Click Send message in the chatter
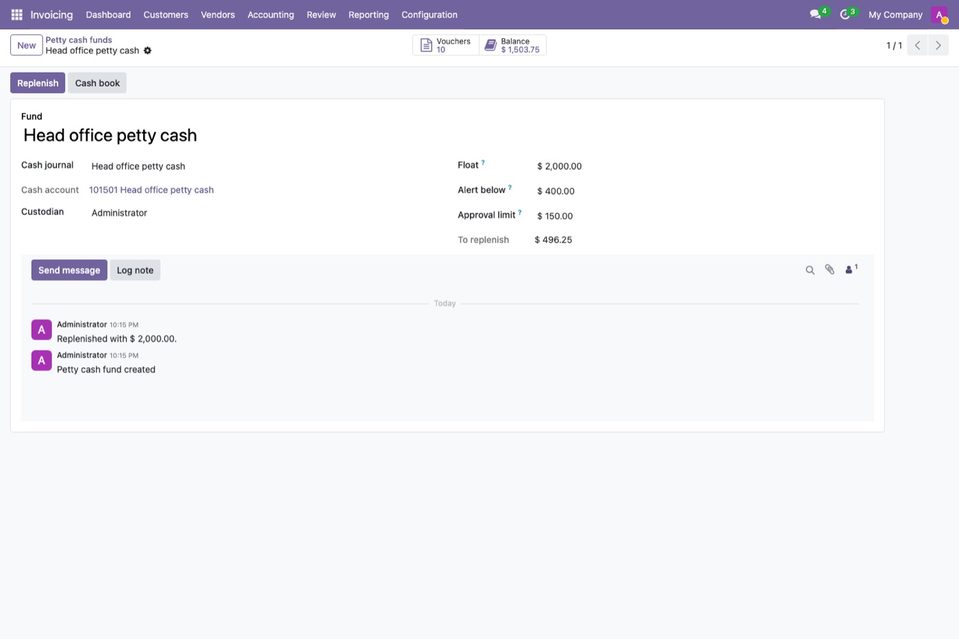The image size is (959, 639). click(69, 270)
